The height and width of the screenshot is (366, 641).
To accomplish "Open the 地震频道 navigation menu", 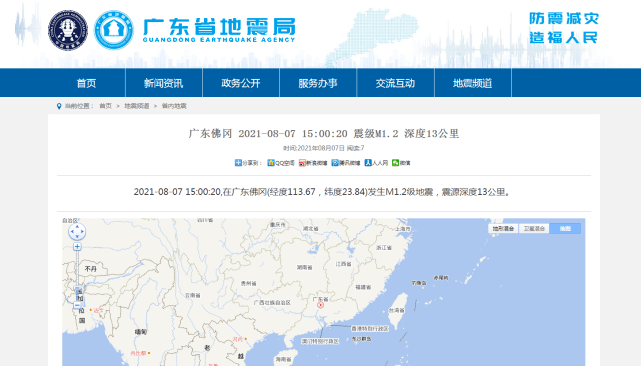I will pyautogui.click(x=473, y=83).
